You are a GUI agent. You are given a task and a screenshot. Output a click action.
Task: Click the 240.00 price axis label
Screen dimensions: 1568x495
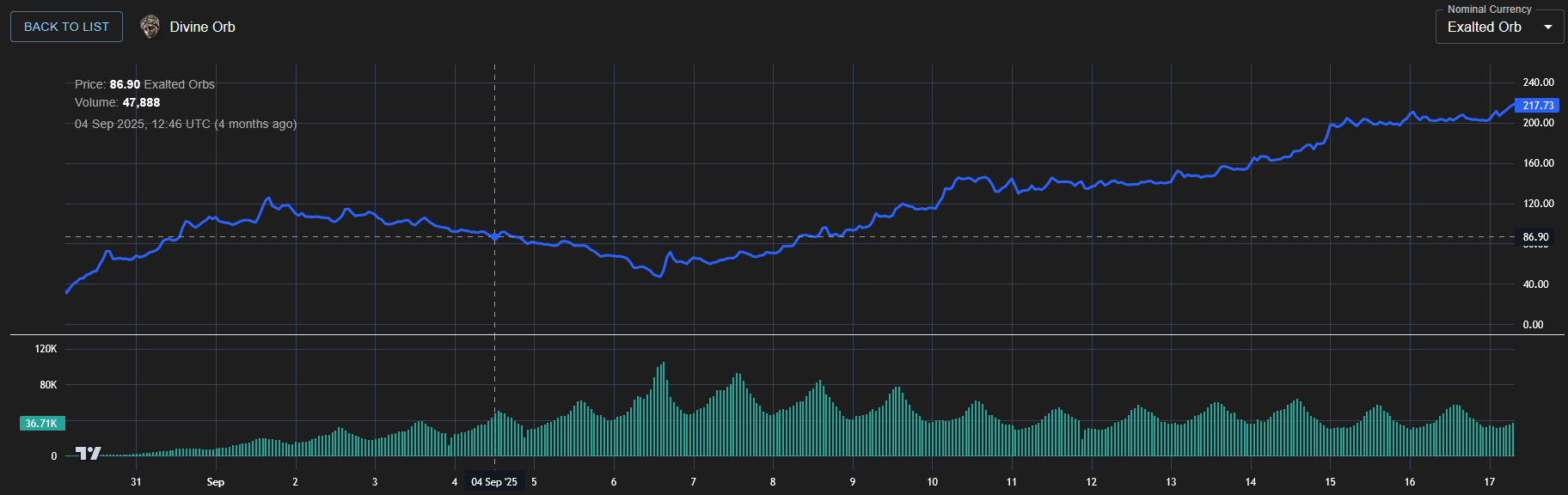click(x=1538, y=82)
